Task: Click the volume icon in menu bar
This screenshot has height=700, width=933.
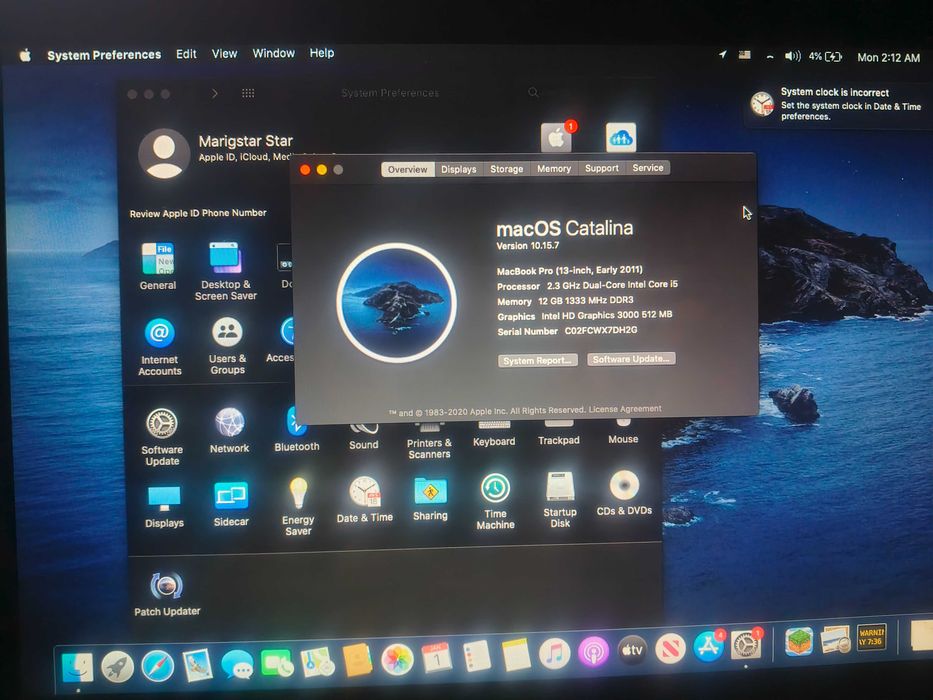Action: 793,56
